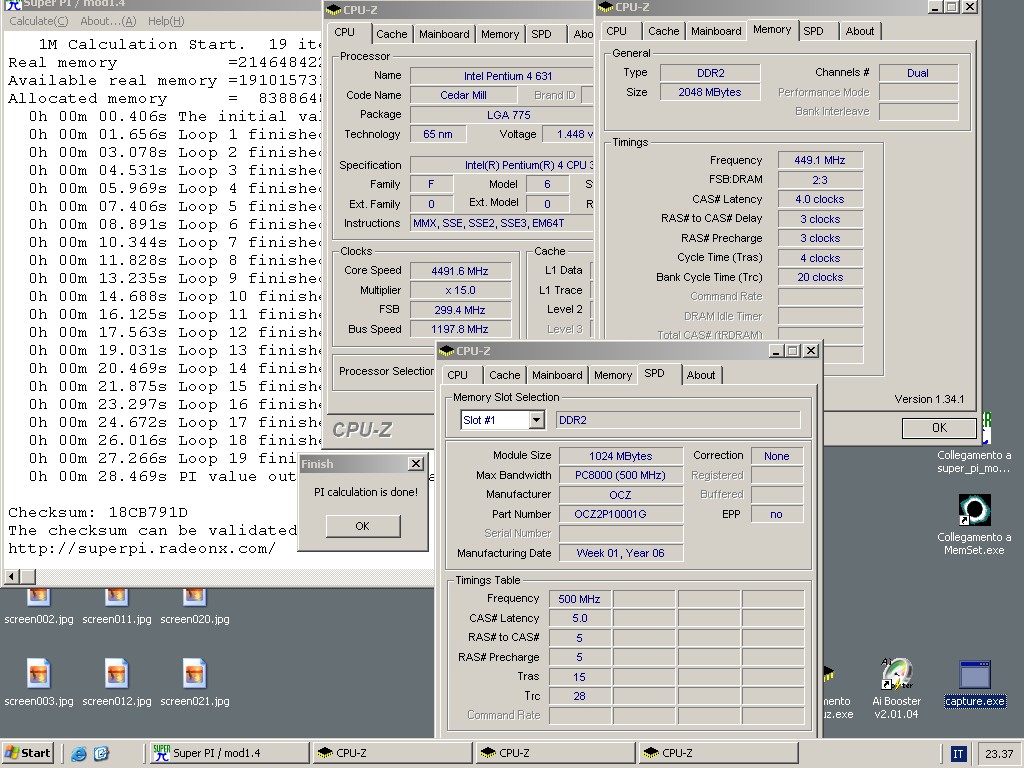The width and height of the screenshot is (1024, 768).
Task: Click the Multiplier value x 15.0
Action: click(460, 290)
